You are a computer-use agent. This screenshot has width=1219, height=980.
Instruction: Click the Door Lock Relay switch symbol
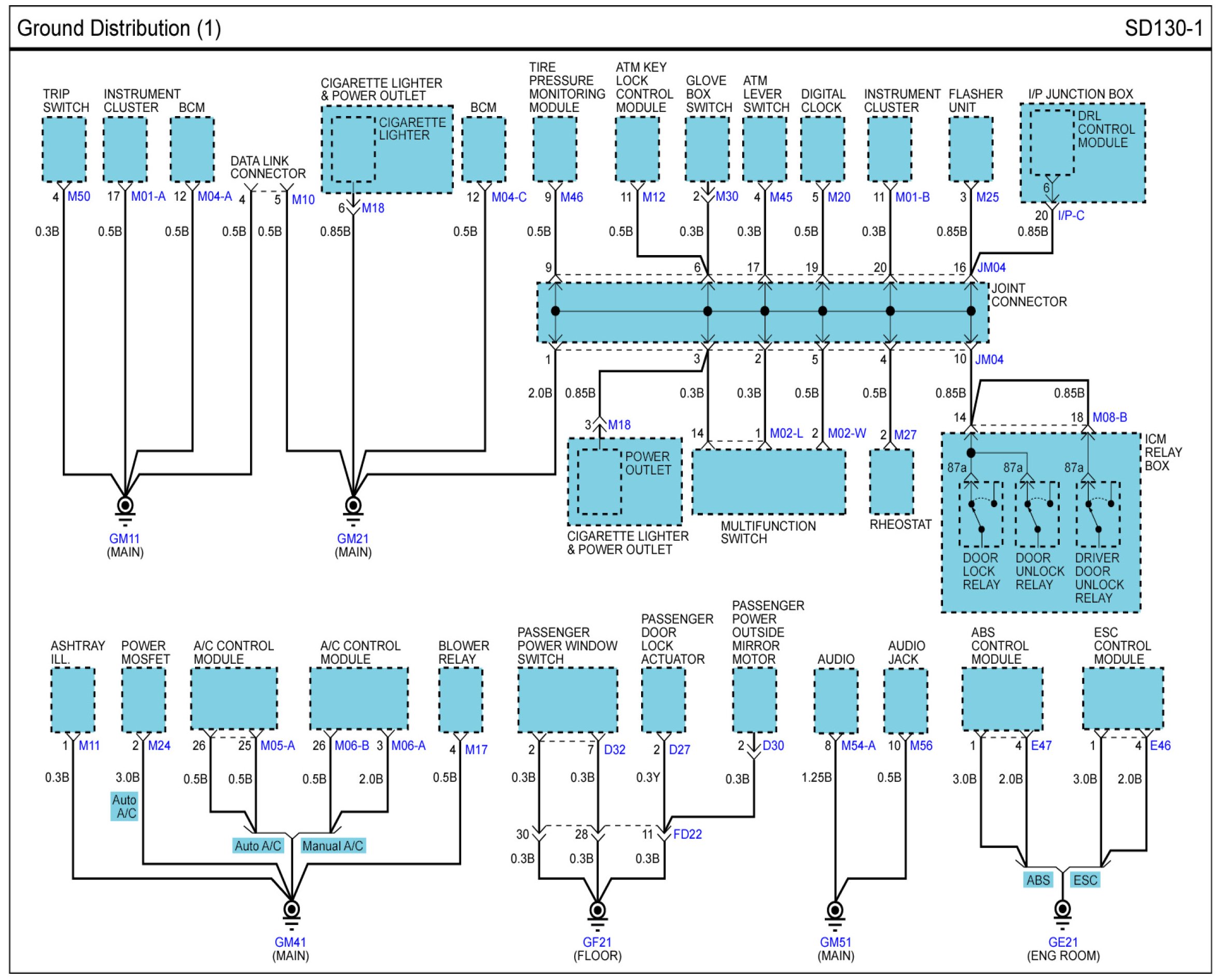981,514
